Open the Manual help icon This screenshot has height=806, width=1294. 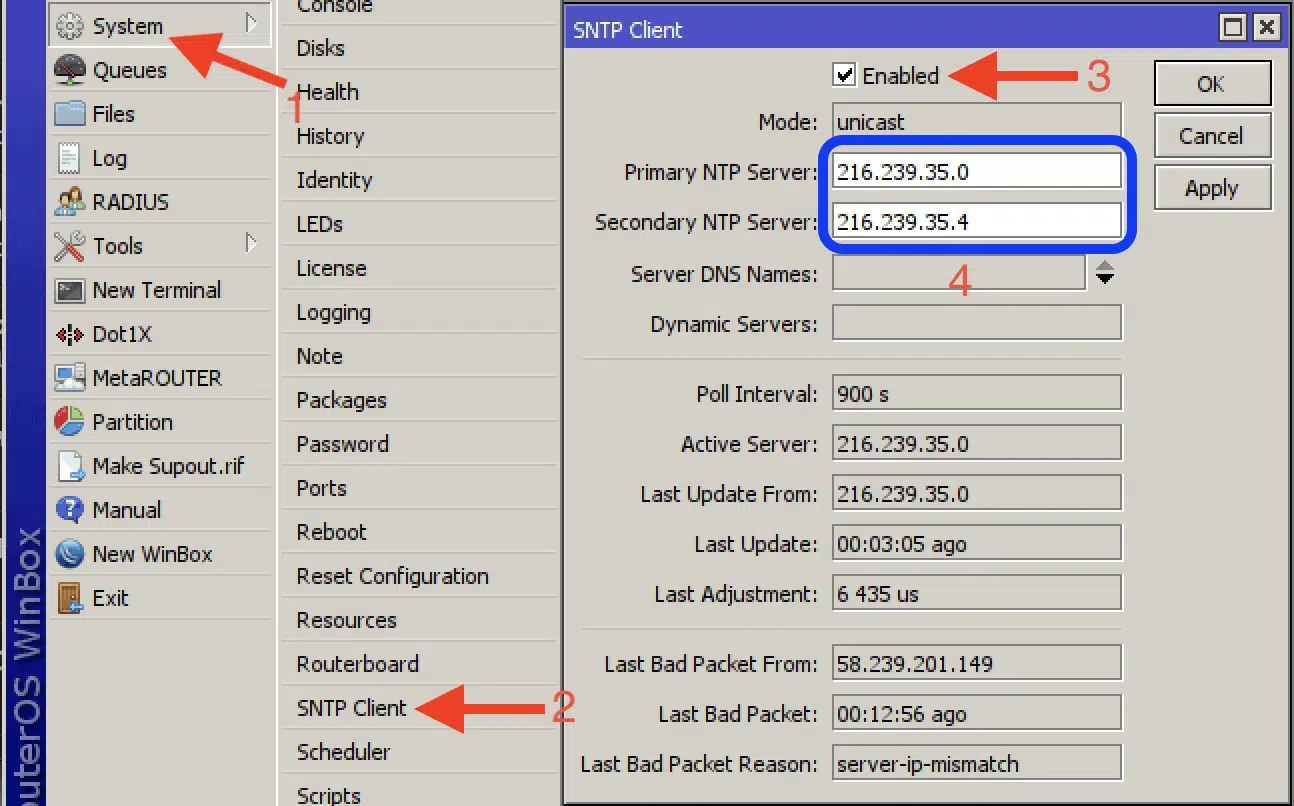tap(69, 510)
